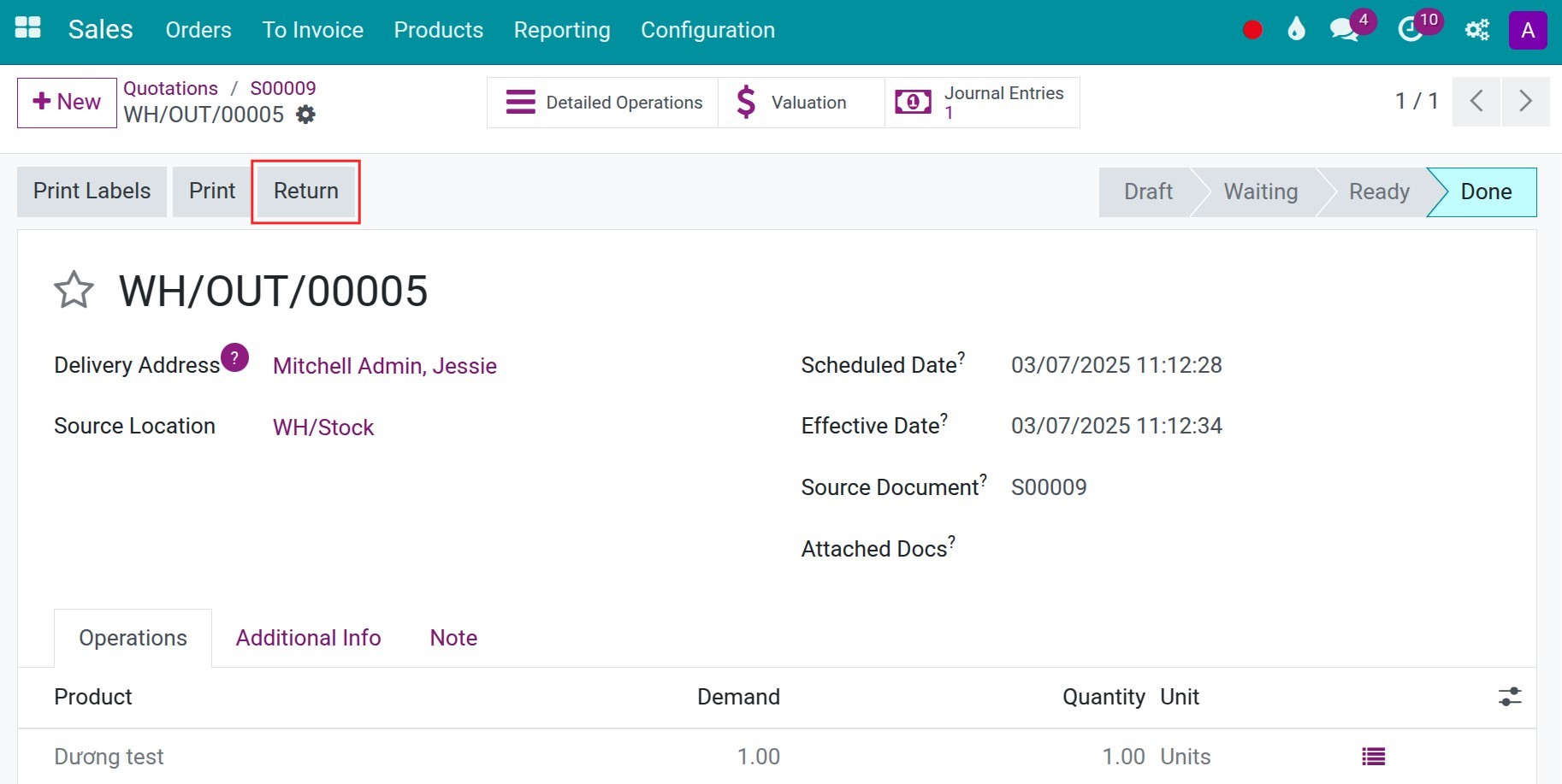The height and width of the screenshot is (784, 1562).
Task: Click the droplet icon in top bar
Action: [x=1296, y=30]
